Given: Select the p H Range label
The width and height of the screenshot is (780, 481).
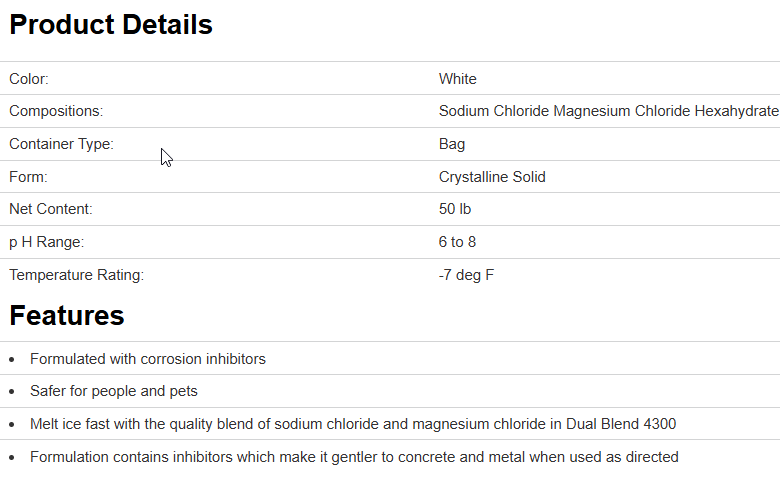Looking at the screenshot, I should [x=47, y=242].
